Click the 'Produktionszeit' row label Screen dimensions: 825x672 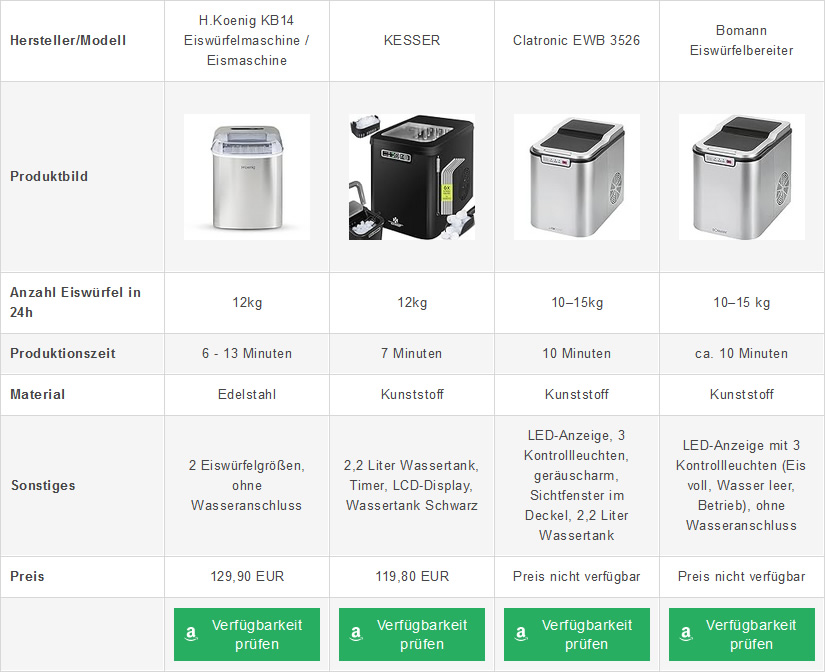coord(63,354)
